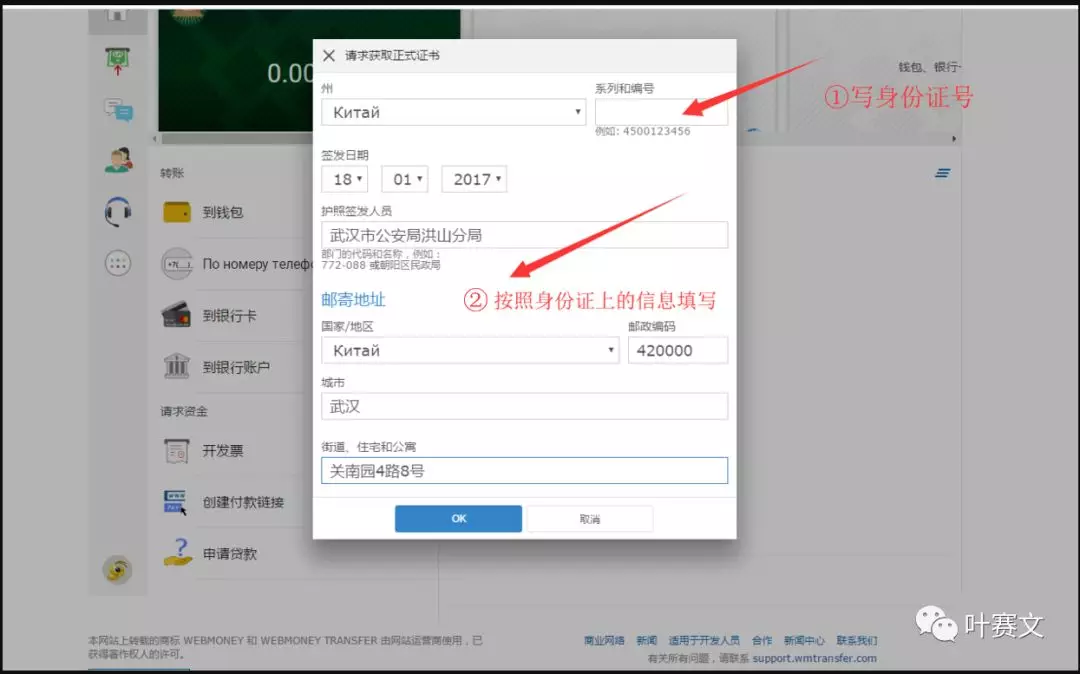
Task: Select the yellow wallet icon next to 到钱包
Action: click(177, 212)
